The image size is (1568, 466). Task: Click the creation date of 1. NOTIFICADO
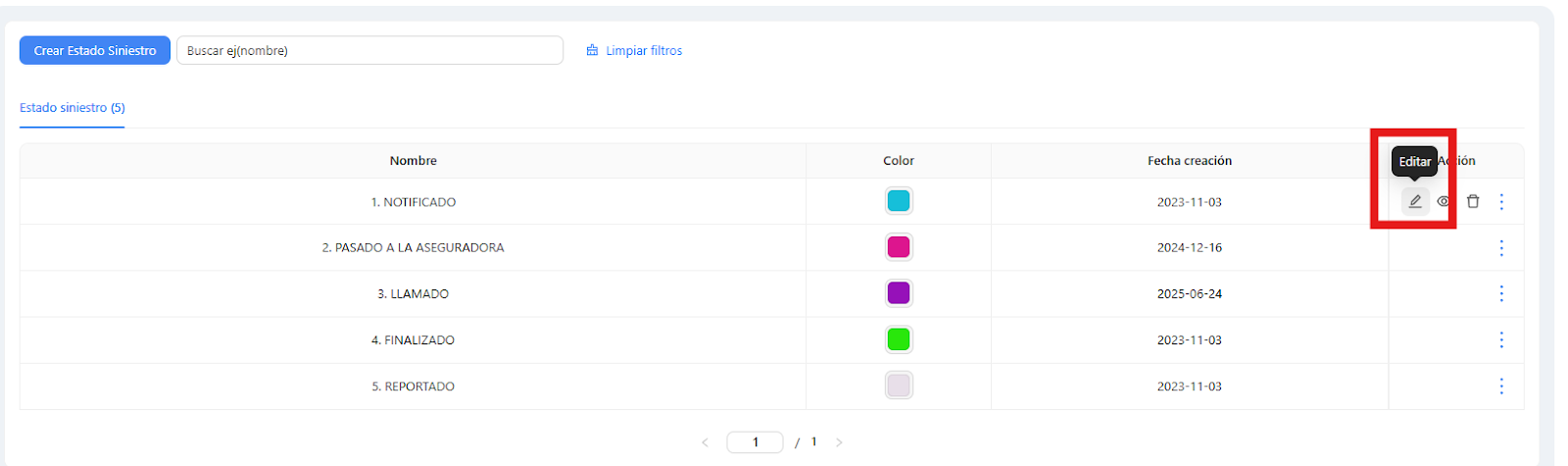[1190, 202]
